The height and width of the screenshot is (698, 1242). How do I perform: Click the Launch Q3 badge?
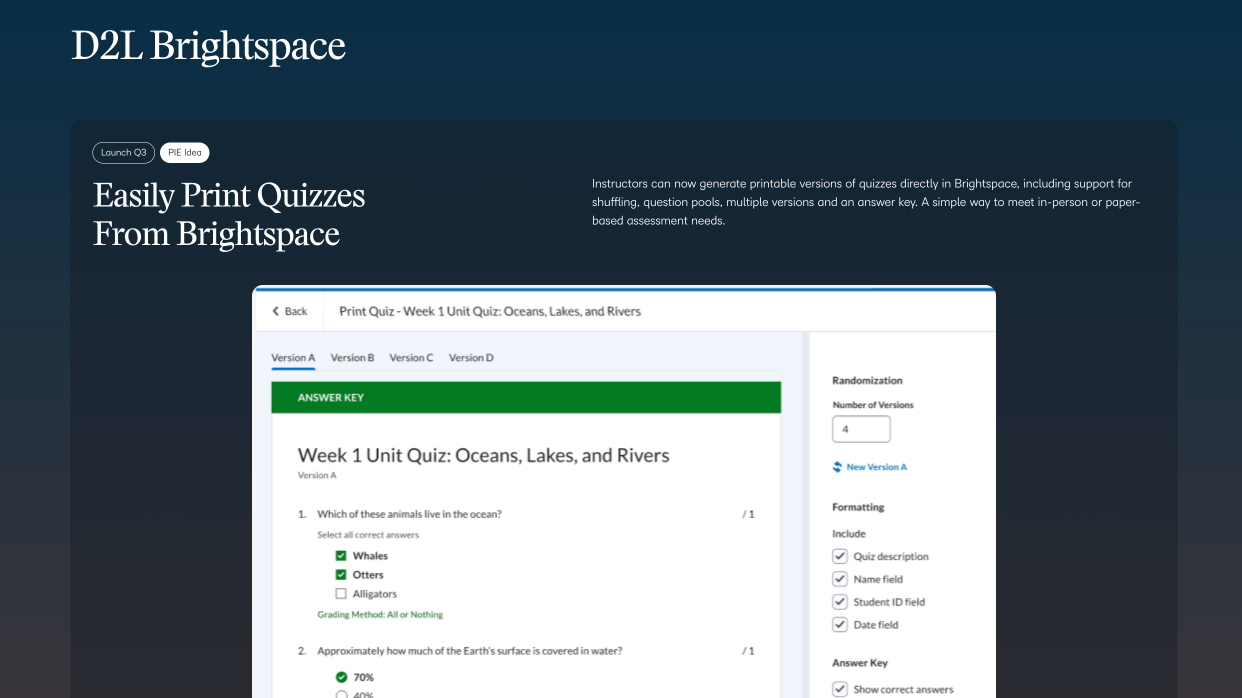[123, 152]
